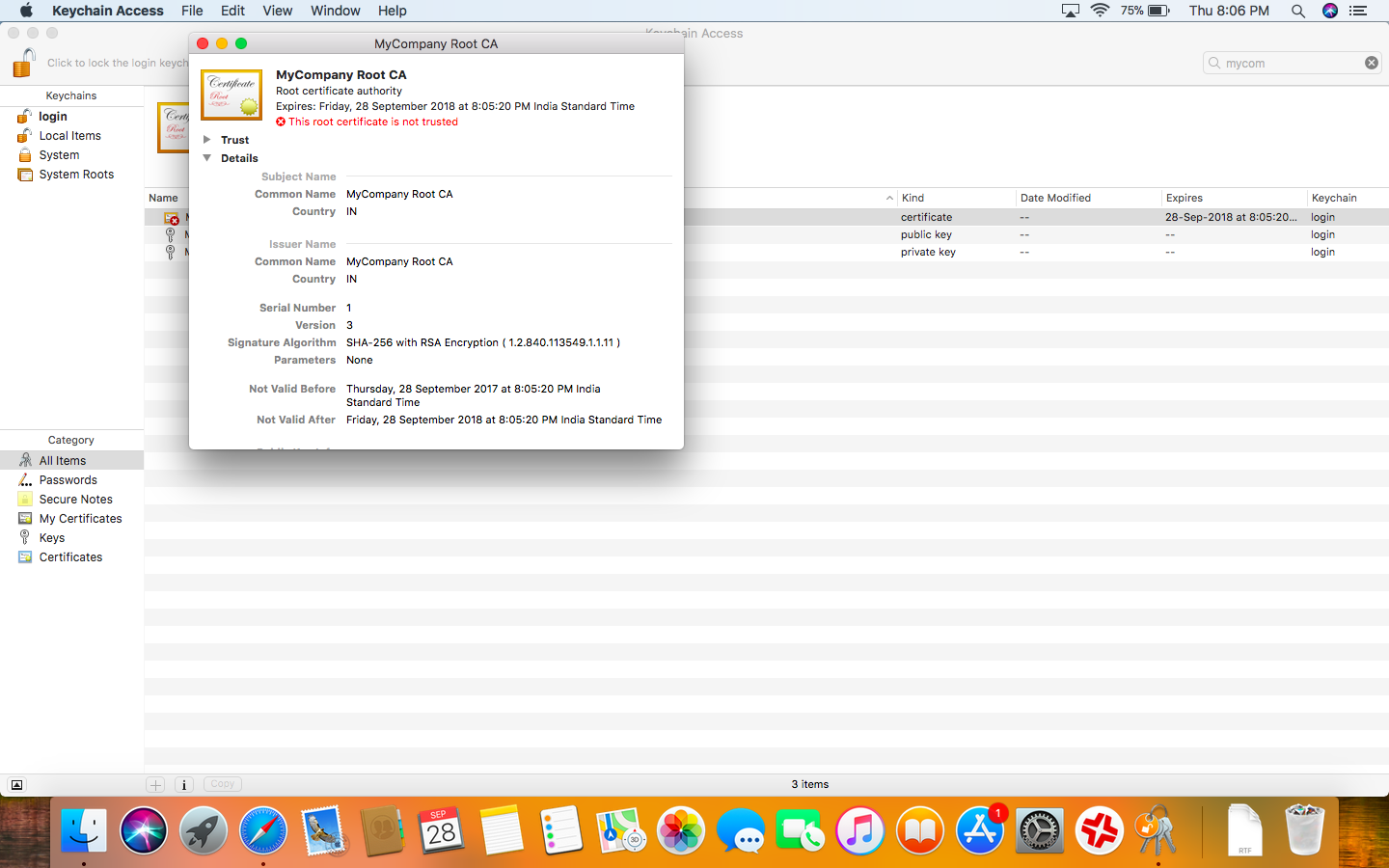Click the lock icon for login keychain
The height and width of the screenshot is (868, 1389).
(x=24, y=63)
